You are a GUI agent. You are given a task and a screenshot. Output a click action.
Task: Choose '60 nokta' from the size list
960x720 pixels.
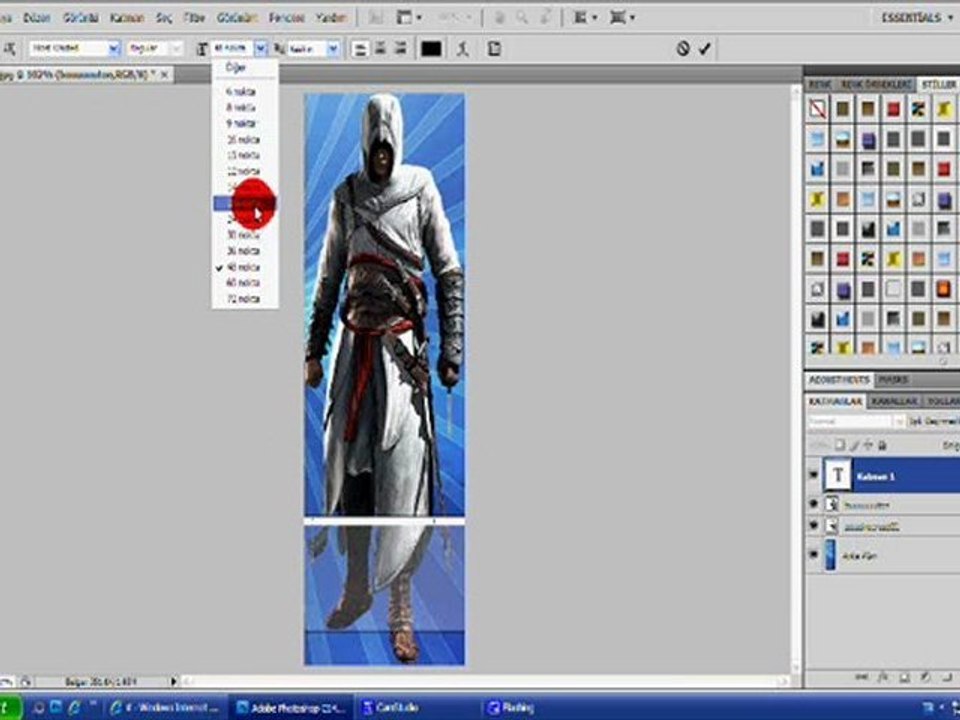click(x=245, y=282)
